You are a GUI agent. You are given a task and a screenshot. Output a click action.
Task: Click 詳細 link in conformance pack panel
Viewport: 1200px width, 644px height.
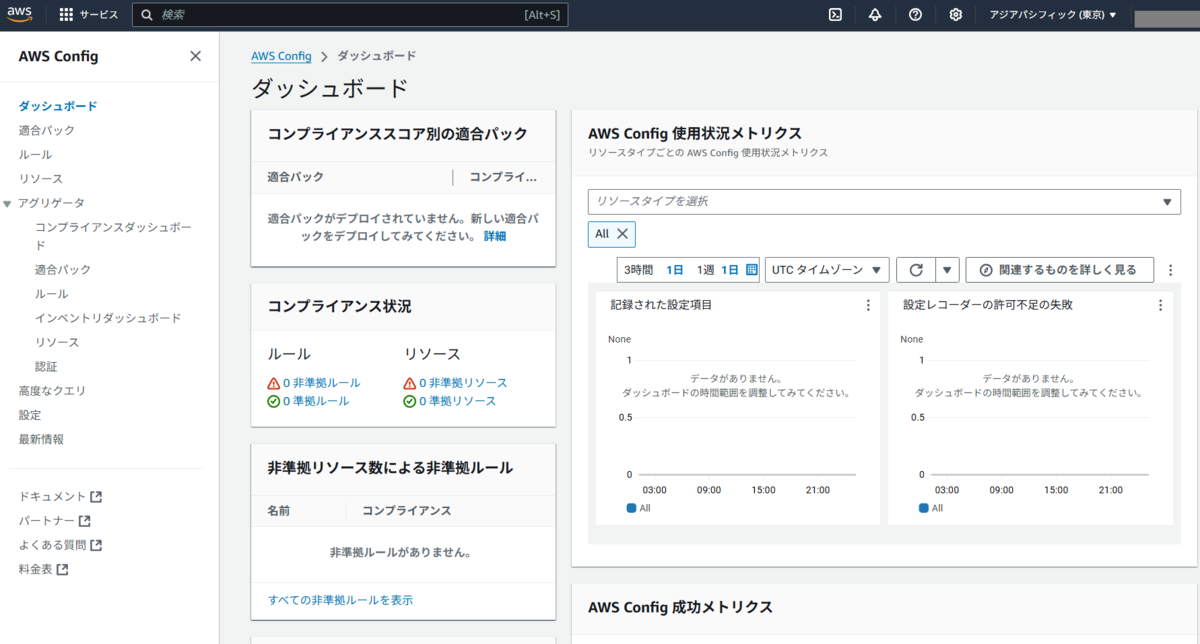[x=495, y=236]
